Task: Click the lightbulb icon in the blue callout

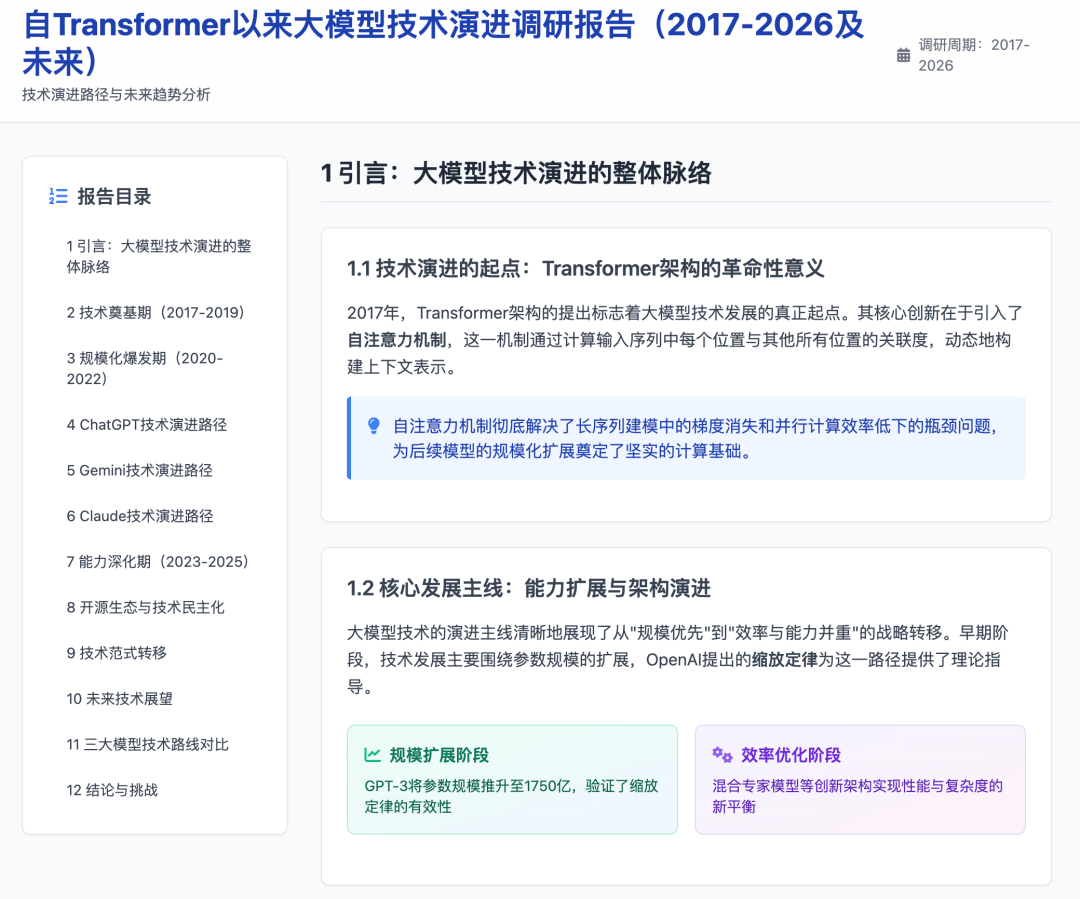Action: tap(374, 426)
